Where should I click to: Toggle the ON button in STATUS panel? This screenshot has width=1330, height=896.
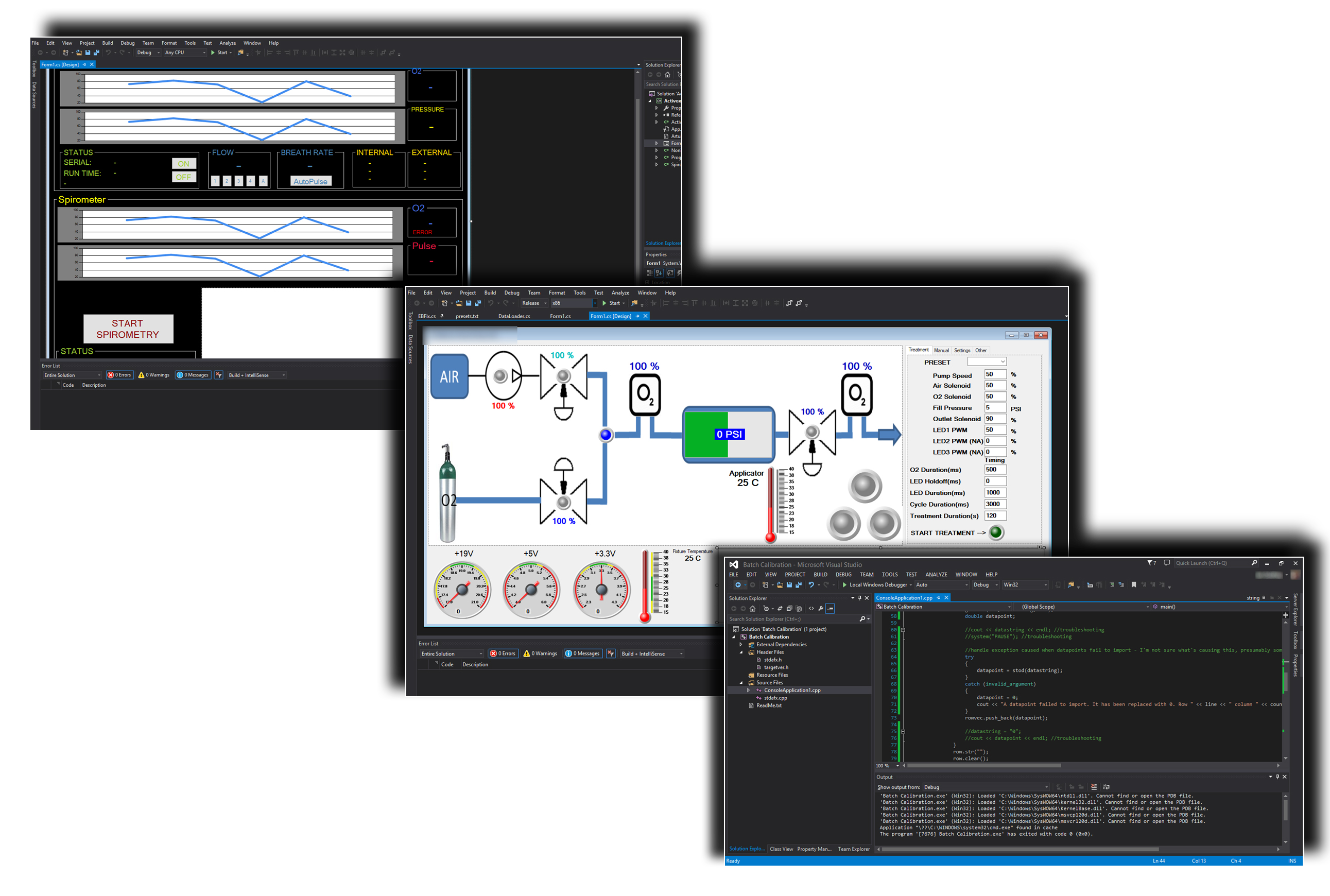click(x=183, y=163)
